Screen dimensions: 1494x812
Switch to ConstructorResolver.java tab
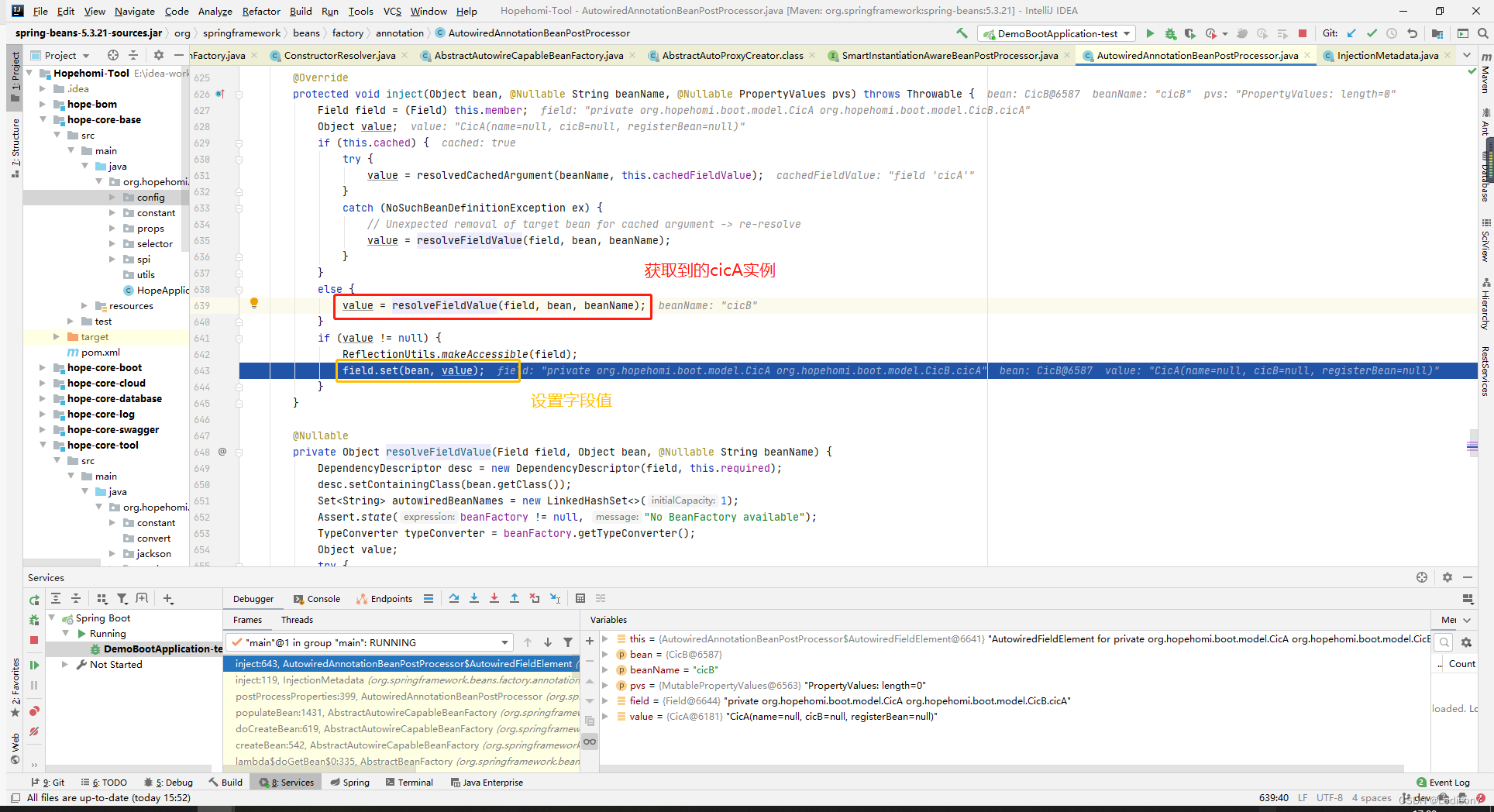[x=339, y=55]
